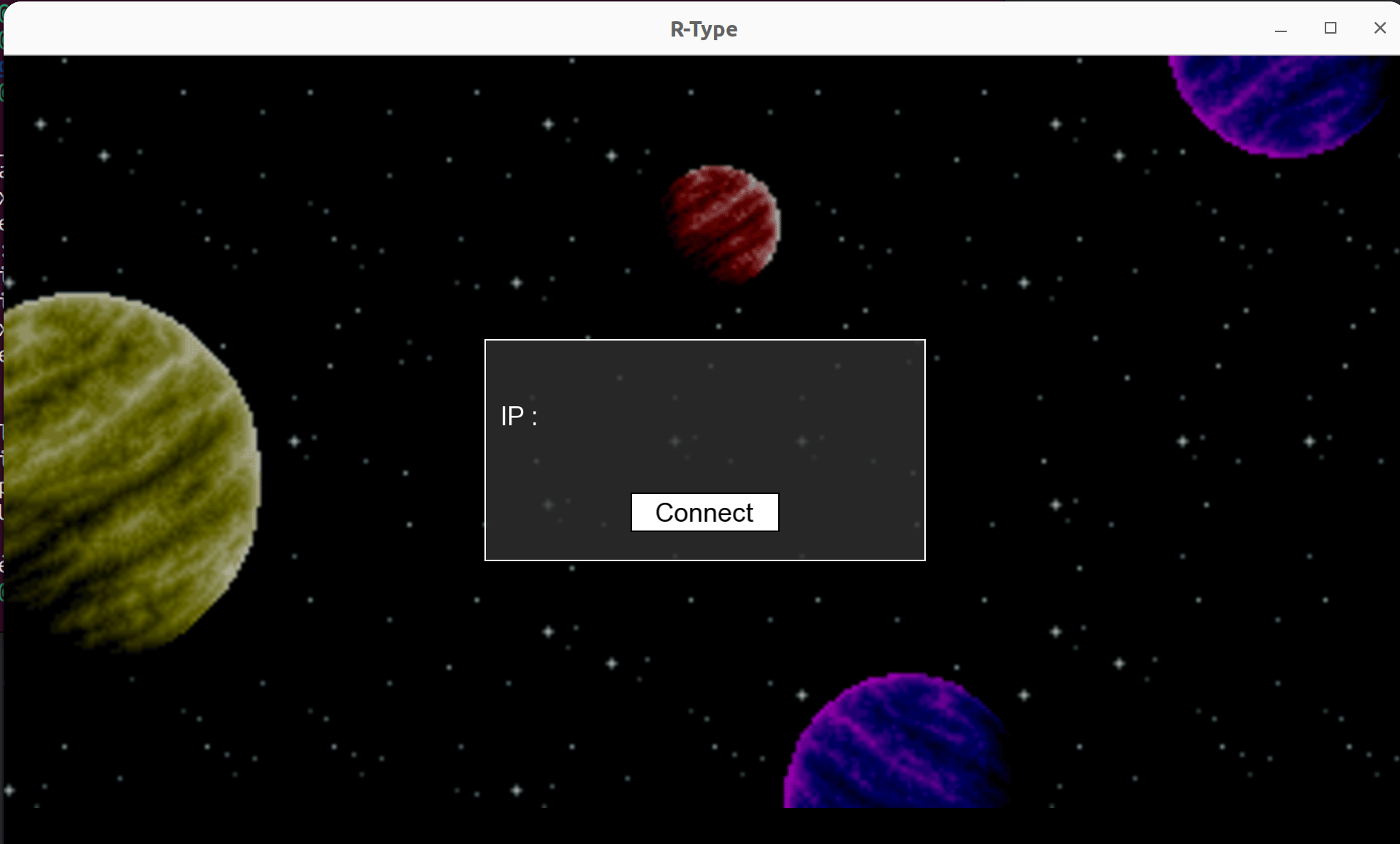Maximize the R-Type window
This screenshot has width=1400, height=844.
click(1331, 28)
